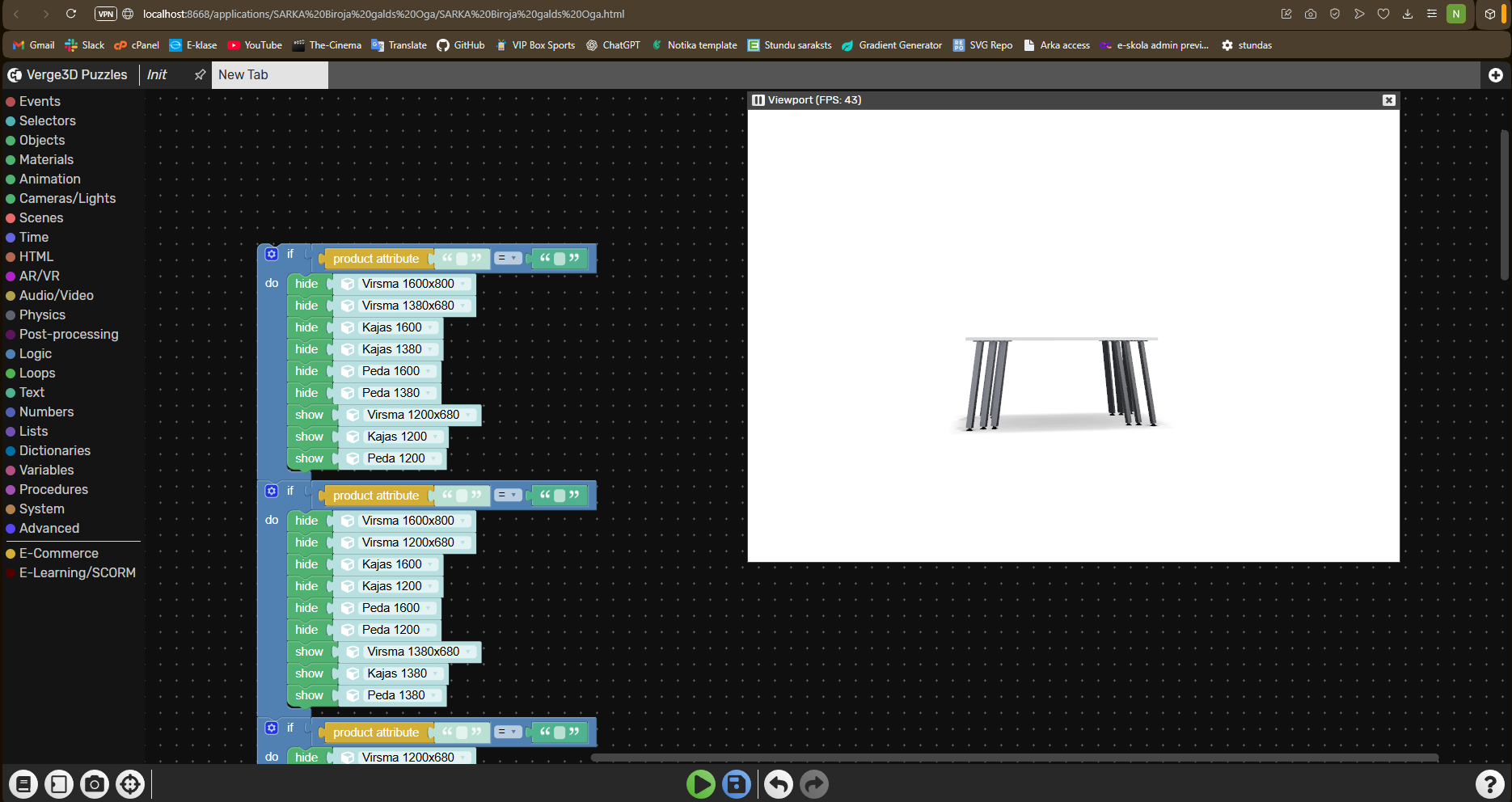Screen dimensions: 1512x802
Task: Switch to the Init tab
Action: tap(157, 75)
